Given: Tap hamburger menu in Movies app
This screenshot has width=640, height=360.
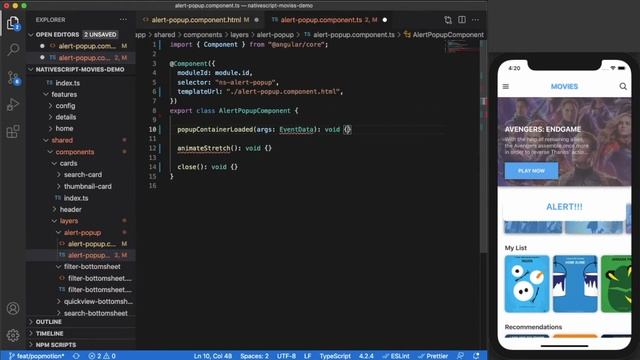Looking at the screenshot, I should coord(506,87).
